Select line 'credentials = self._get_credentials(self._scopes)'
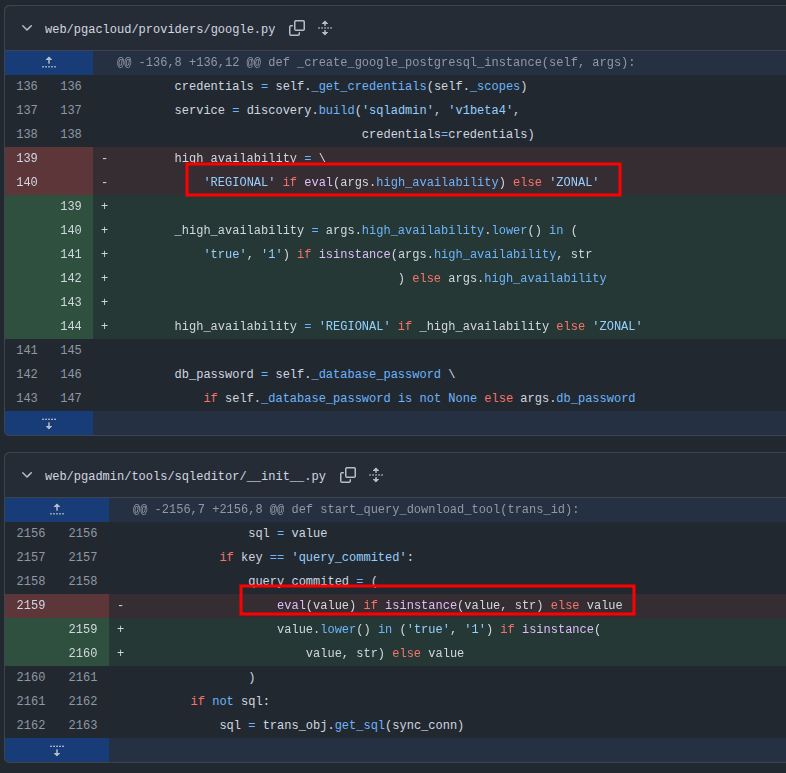786x773 pixels. (350, 86)
